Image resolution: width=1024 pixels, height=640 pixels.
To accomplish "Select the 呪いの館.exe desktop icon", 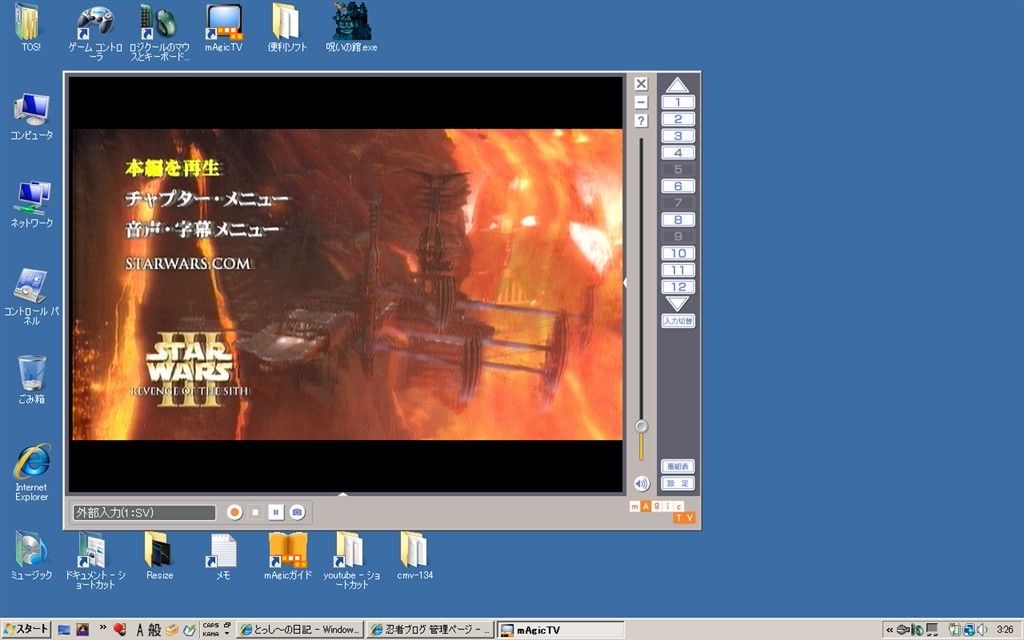I will tap(351, 27).
